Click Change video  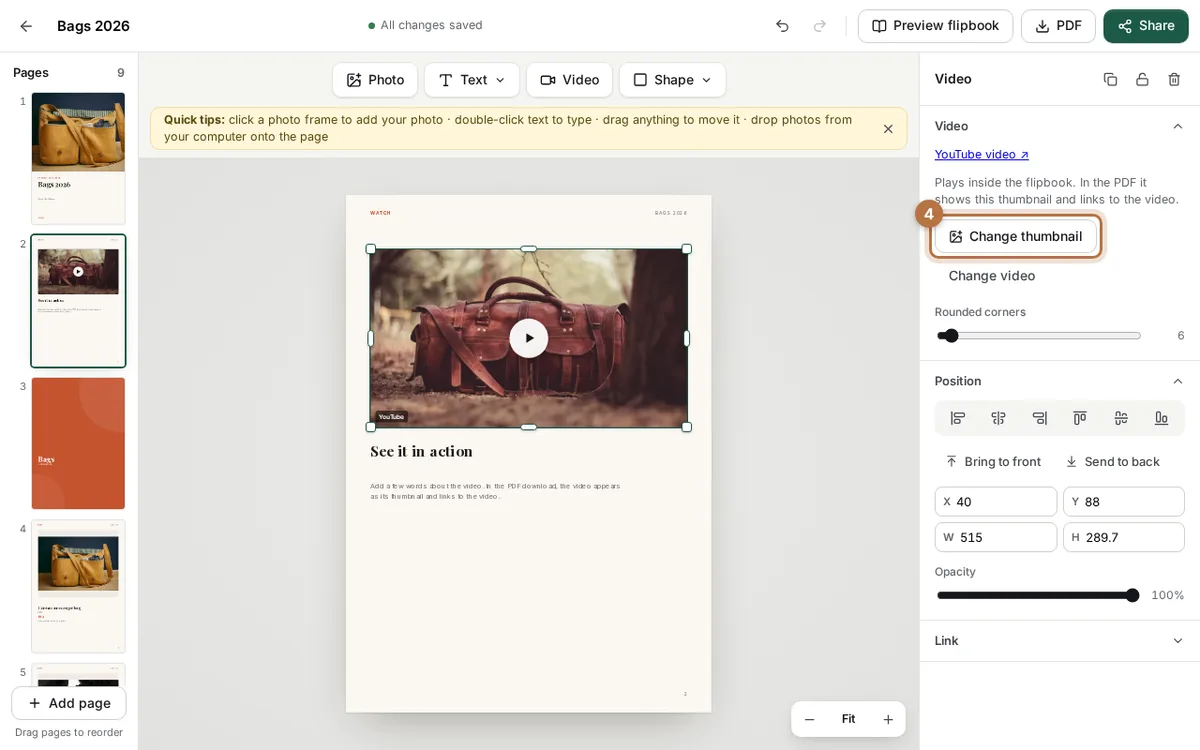pos(992,276)
